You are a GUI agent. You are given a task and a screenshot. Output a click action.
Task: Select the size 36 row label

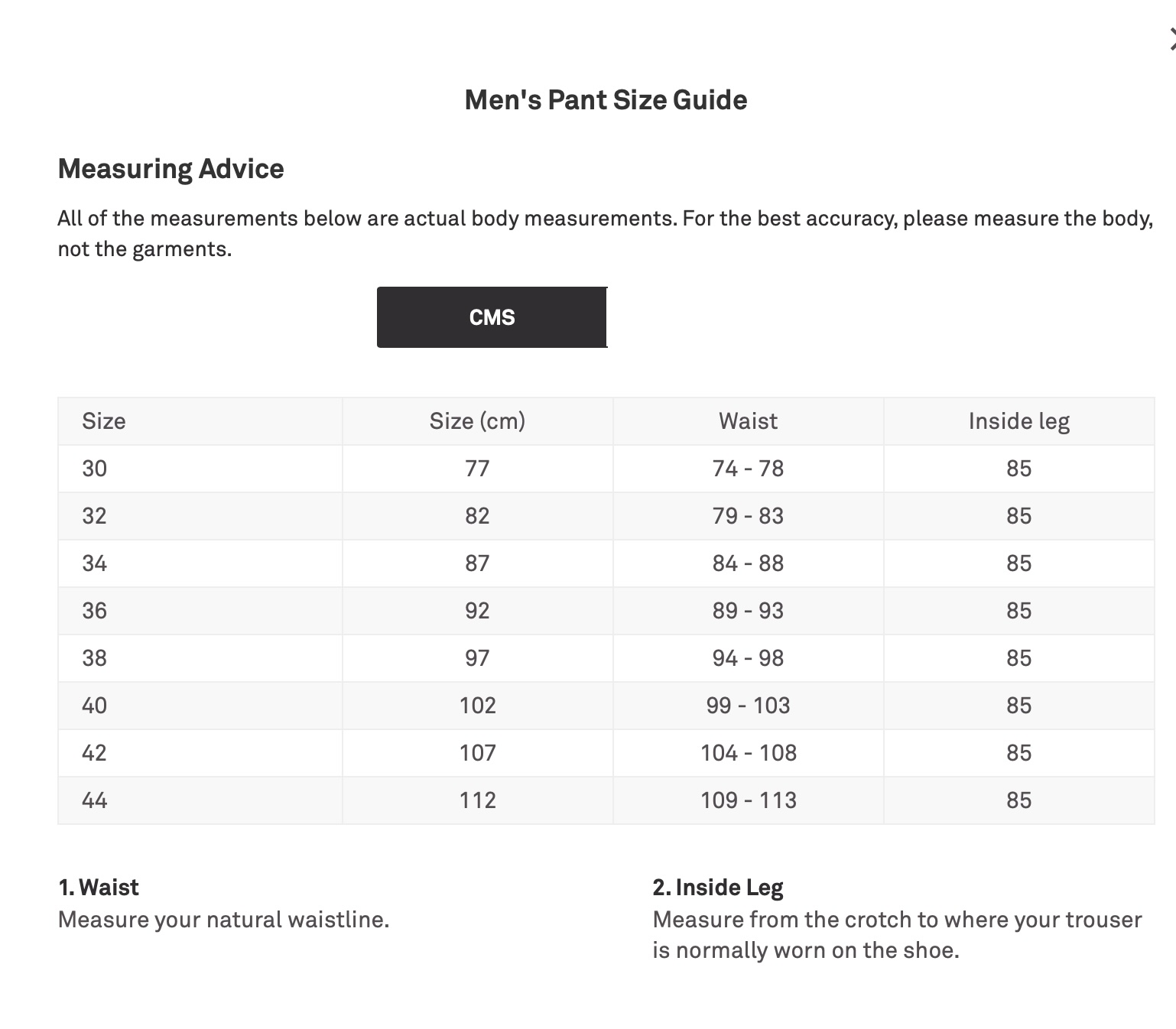click(x=95, y=611)
